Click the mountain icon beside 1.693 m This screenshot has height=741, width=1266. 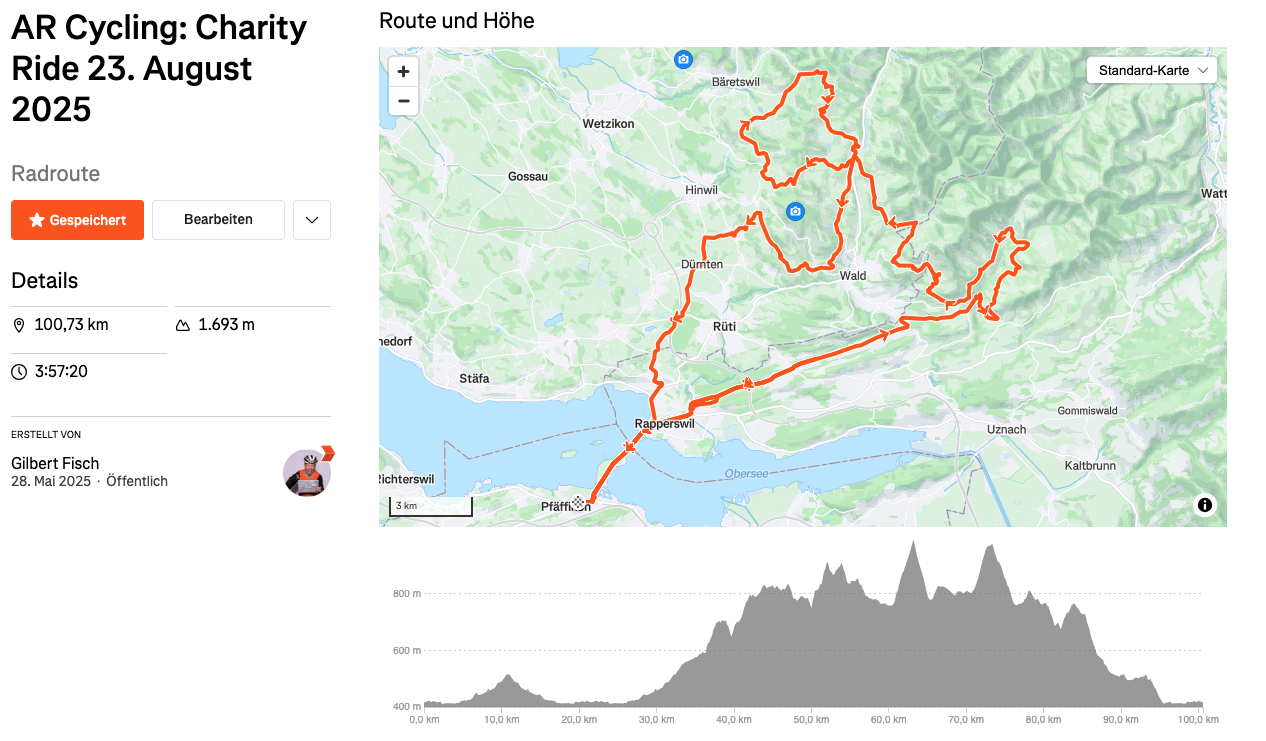(x=183, y=325)
